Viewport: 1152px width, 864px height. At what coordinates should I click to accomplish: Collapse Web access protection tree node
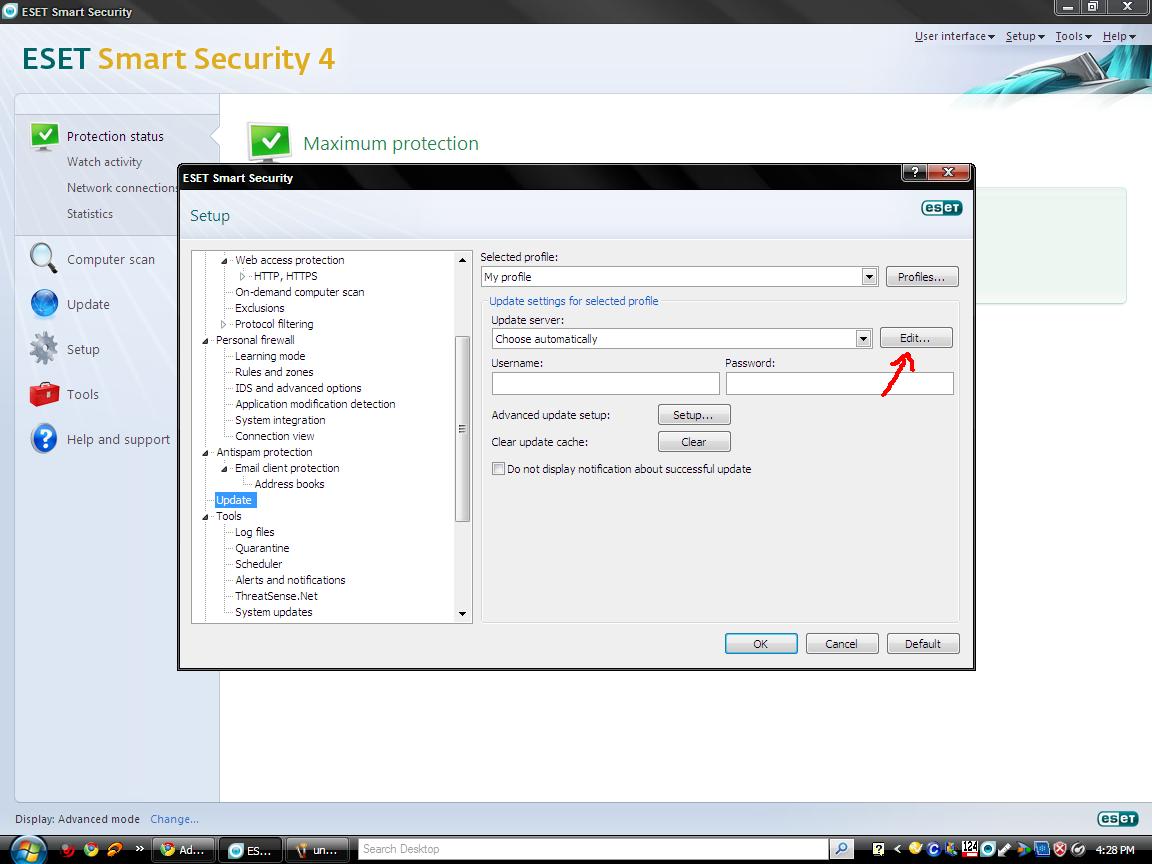point(224,261)
